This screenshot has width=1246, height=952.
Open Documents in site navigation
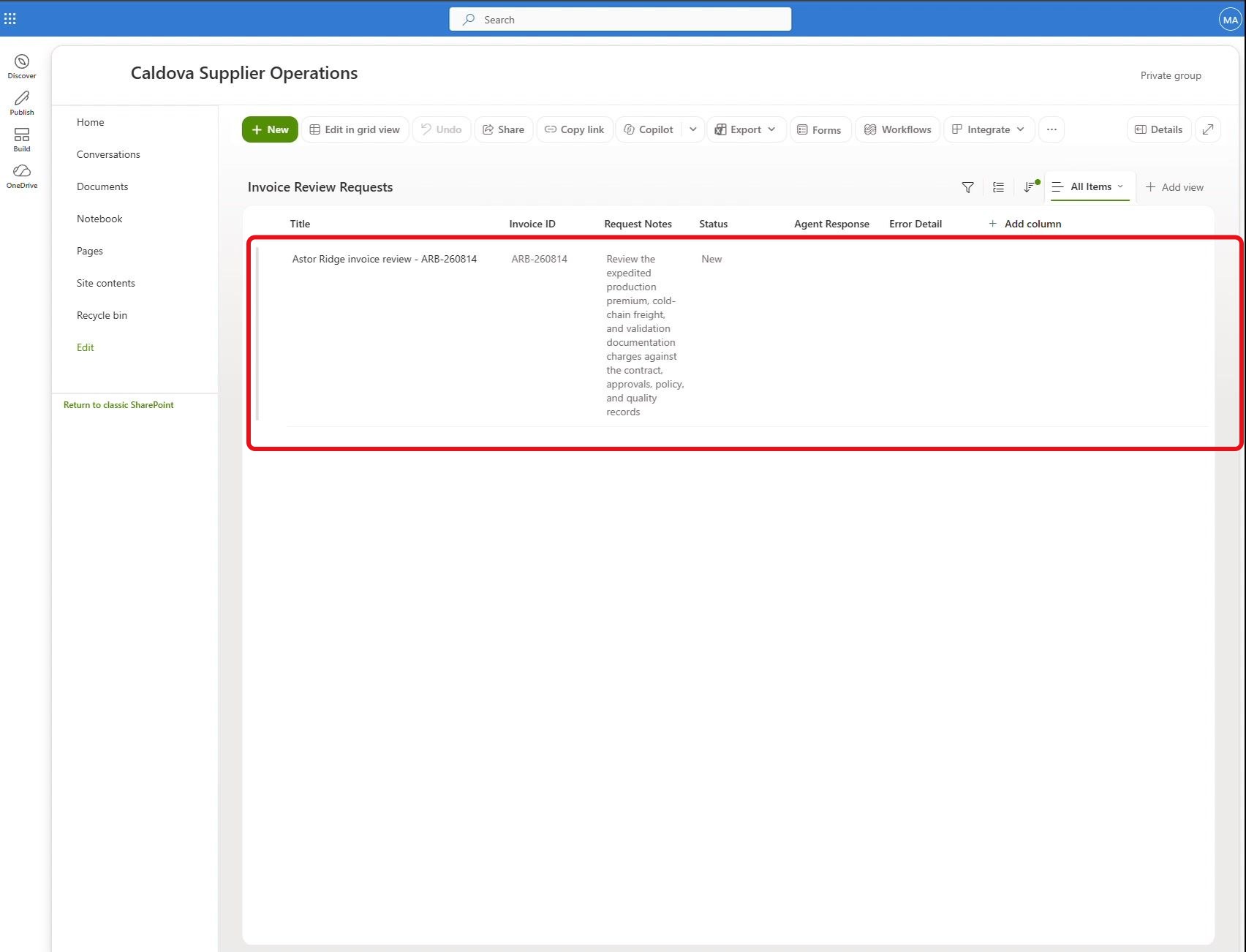click(102, 186)
